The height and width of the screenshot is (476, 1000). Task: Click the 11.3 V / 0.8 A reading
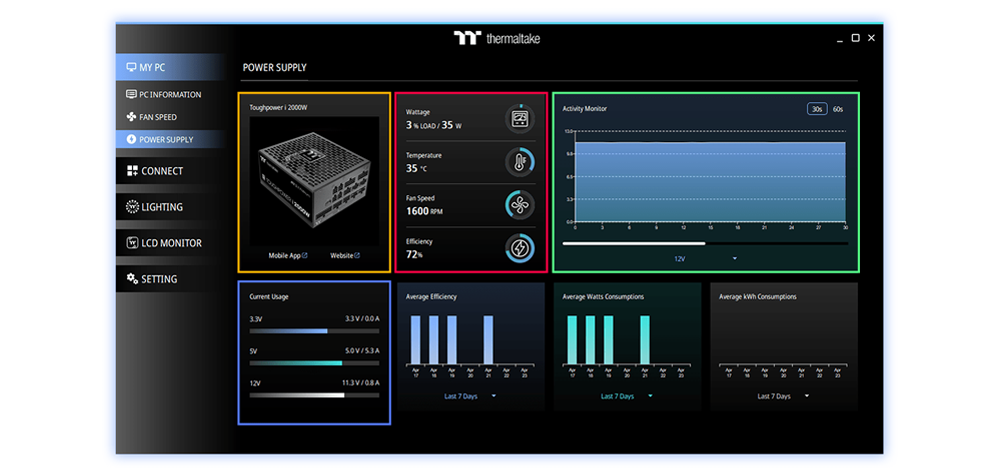tap(361, 382)
